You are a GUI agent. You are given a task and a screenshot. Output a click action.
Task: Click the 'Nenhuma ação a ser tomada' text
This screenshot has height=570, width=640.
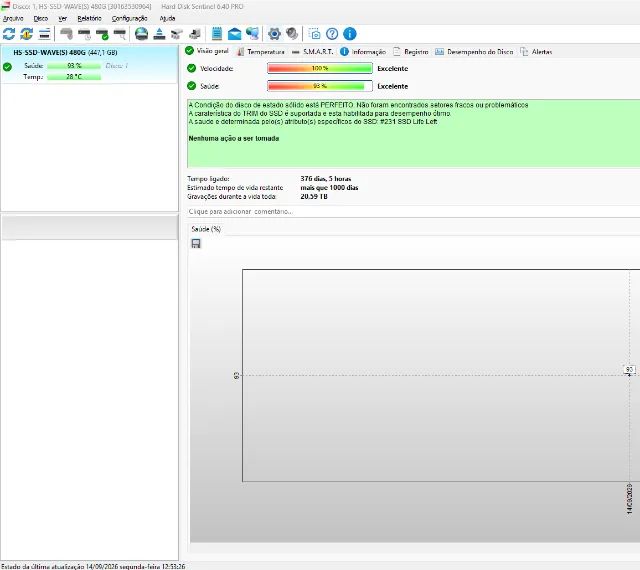pyautogui.click(x=234, y=138)
